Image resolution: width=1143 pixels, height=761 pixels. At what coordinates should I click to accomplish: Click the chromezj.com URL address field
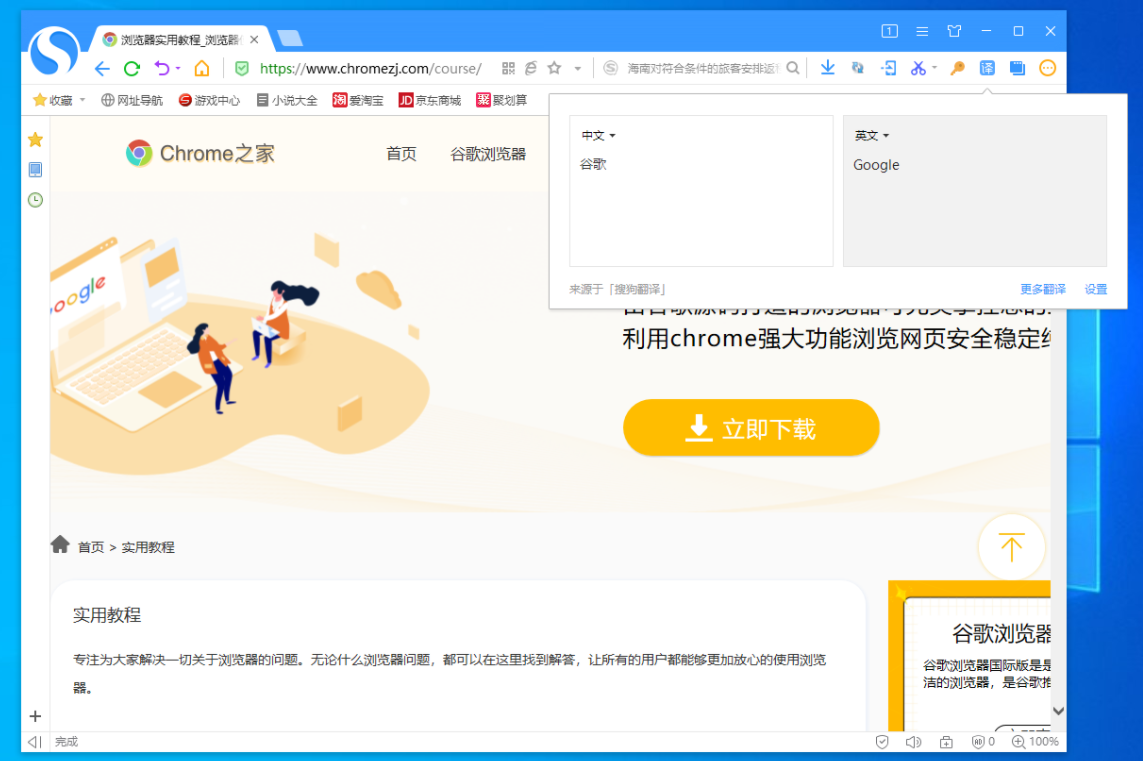coord(370,69)
